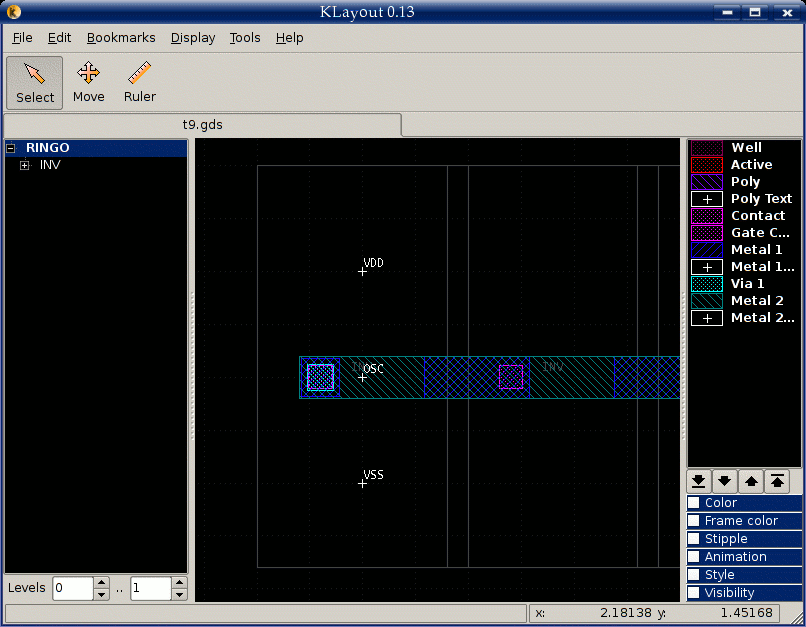
Task: Click the Well layer color swatch
Action: (707, 148)
